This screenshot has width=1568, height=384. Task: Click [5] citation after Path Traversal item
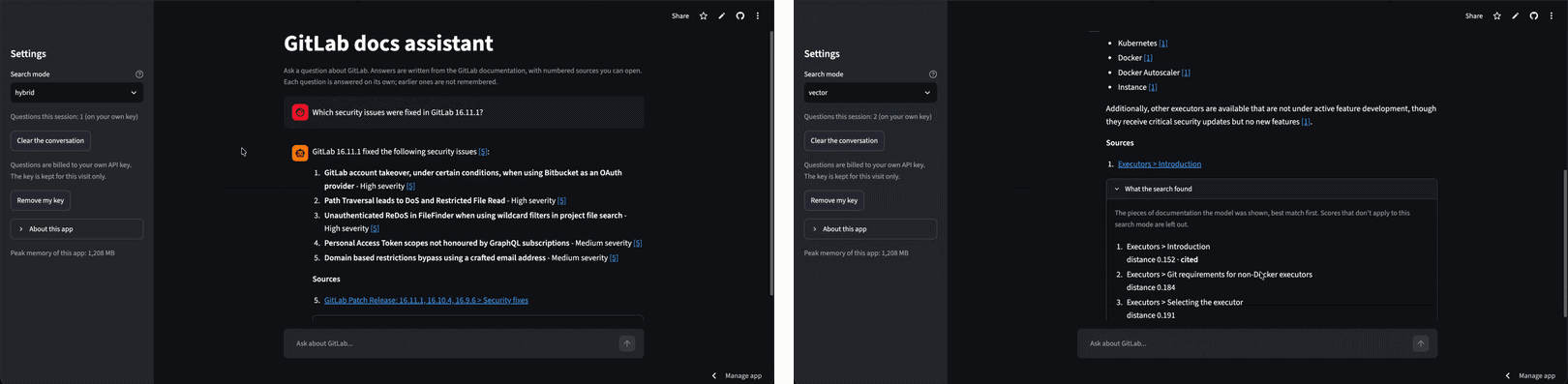[x=561, y=200]
